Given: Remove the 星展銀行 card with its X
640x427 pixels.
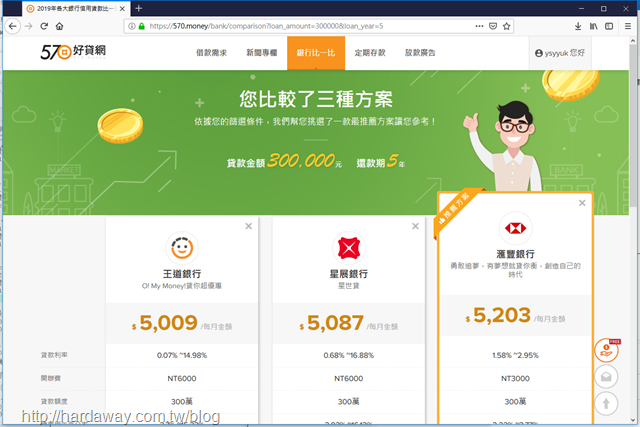Looking at the screenshot, I should pos(415,226).
